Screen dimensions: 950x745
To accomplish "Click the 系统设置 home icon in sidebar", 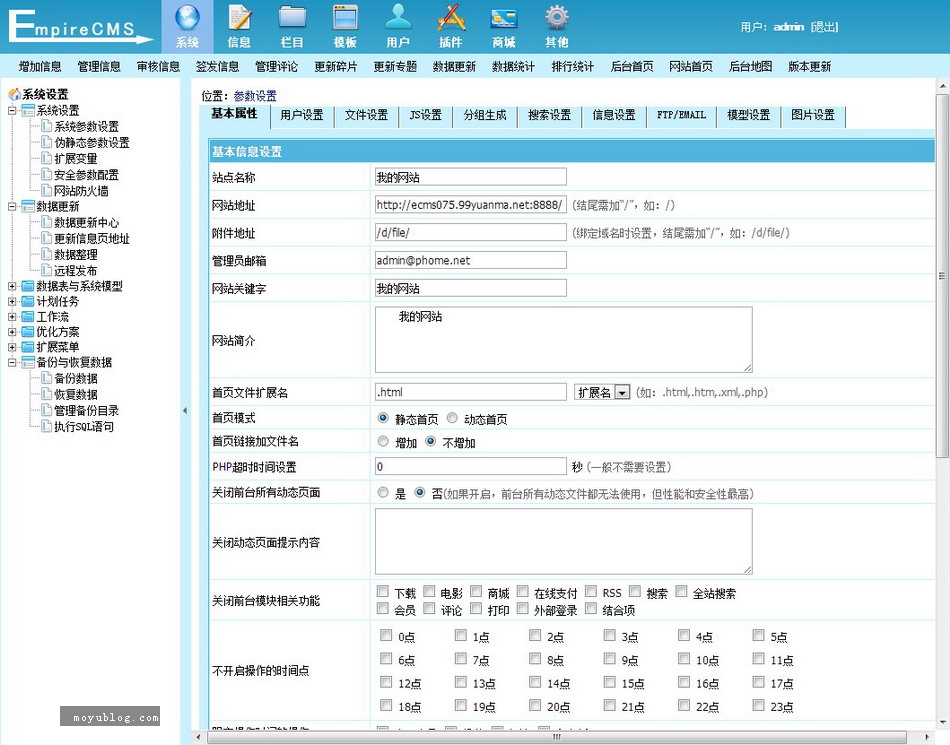I will pos(15,94).
